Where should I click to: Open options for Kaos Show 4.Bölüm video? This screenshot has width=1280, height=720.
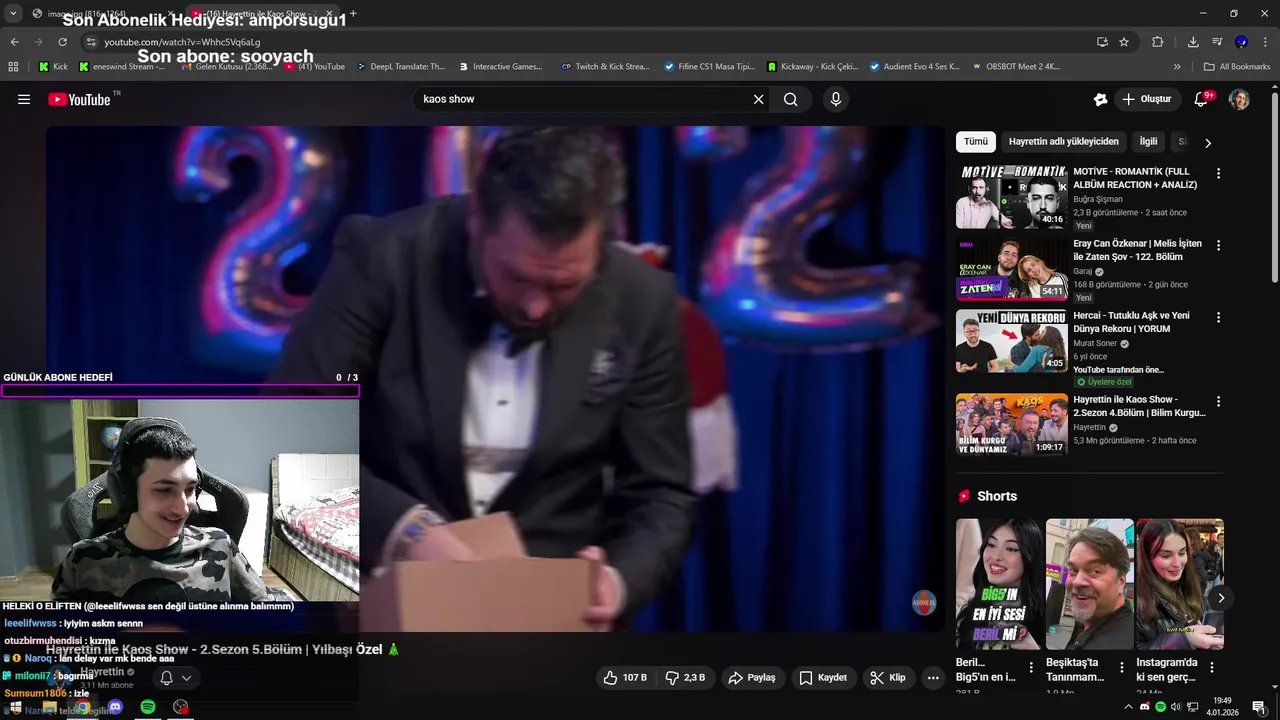click(1218, 401)
